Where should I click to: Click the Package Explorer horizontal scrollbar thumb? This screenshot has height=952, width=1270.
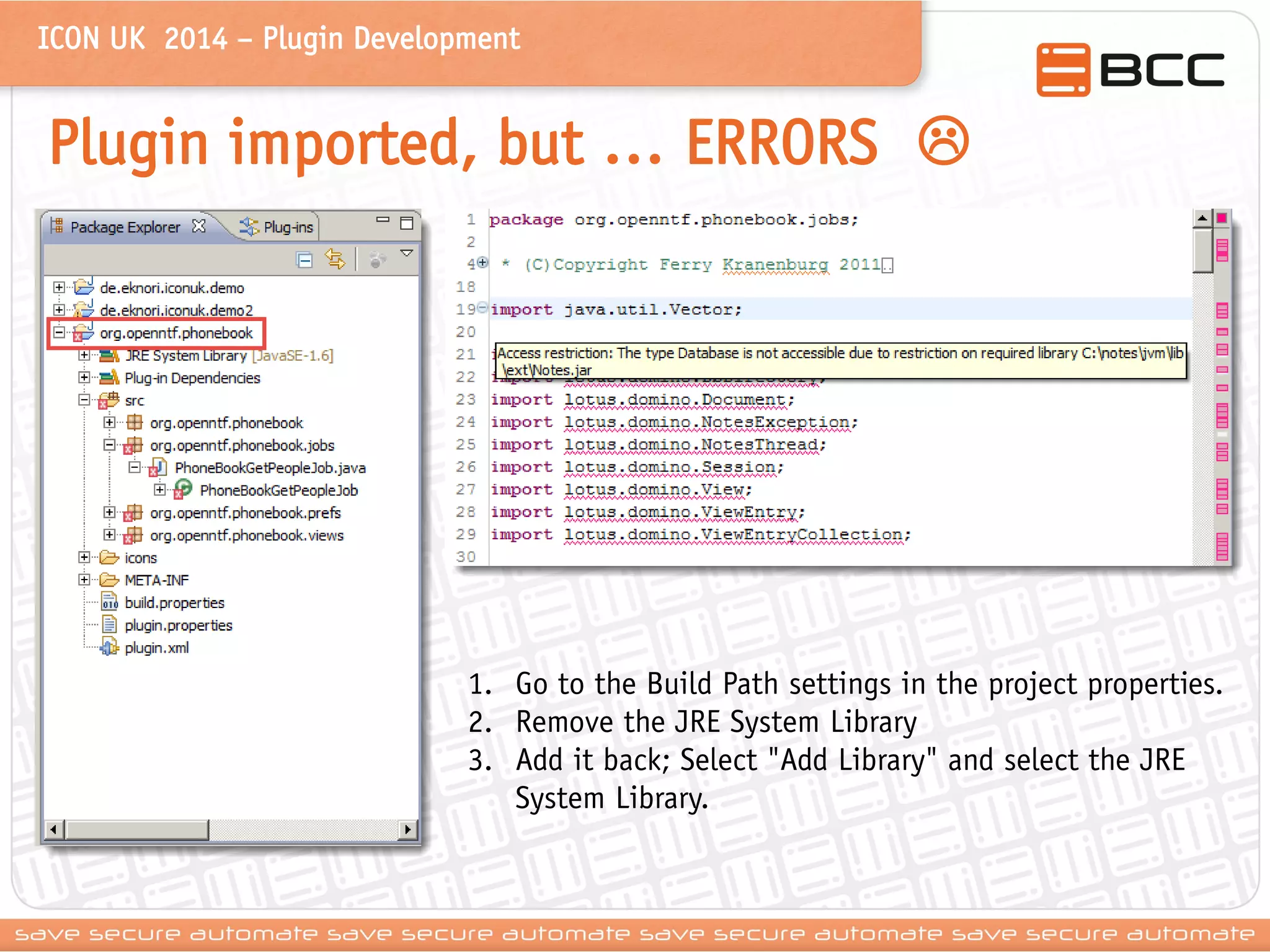[136, 829]
